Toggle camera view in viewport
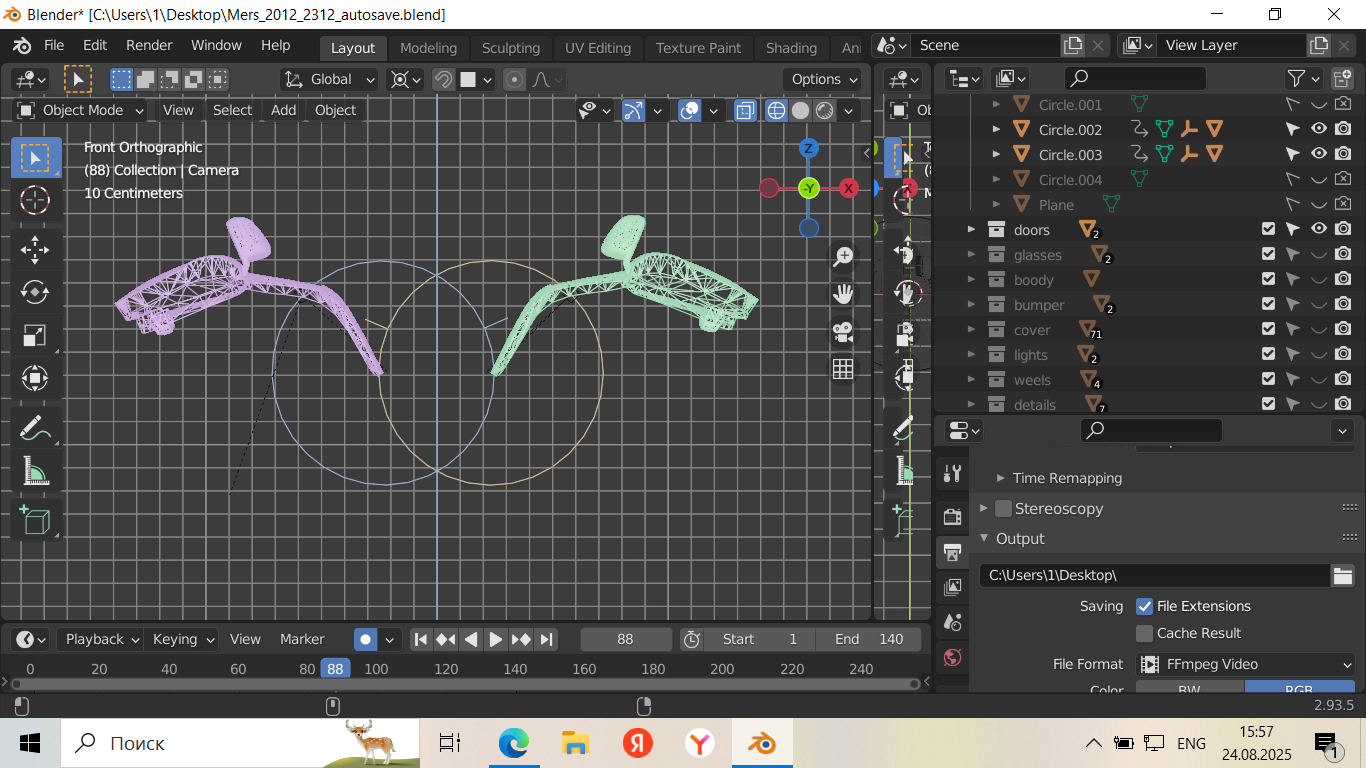1366x768 pixels. pyautogui.click(x=843, y=331)
